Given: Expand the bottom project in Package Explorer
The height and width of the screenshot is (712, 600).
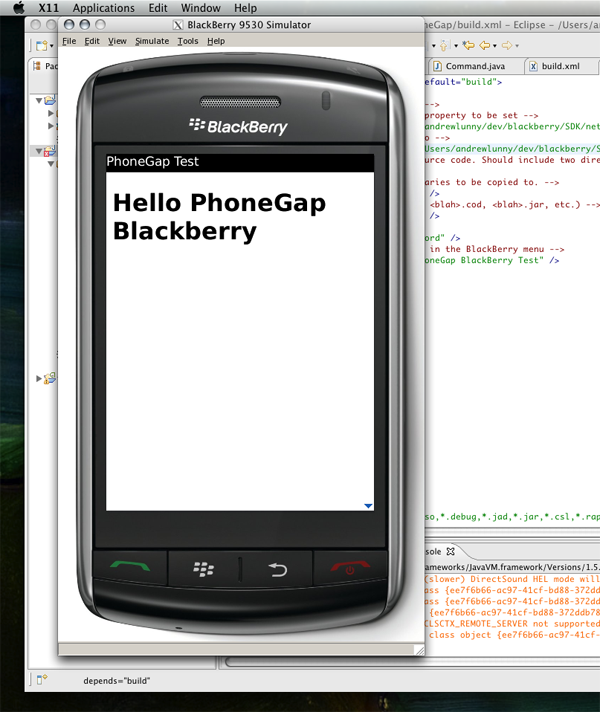Looking at the screenshot, I should [39, 378].
